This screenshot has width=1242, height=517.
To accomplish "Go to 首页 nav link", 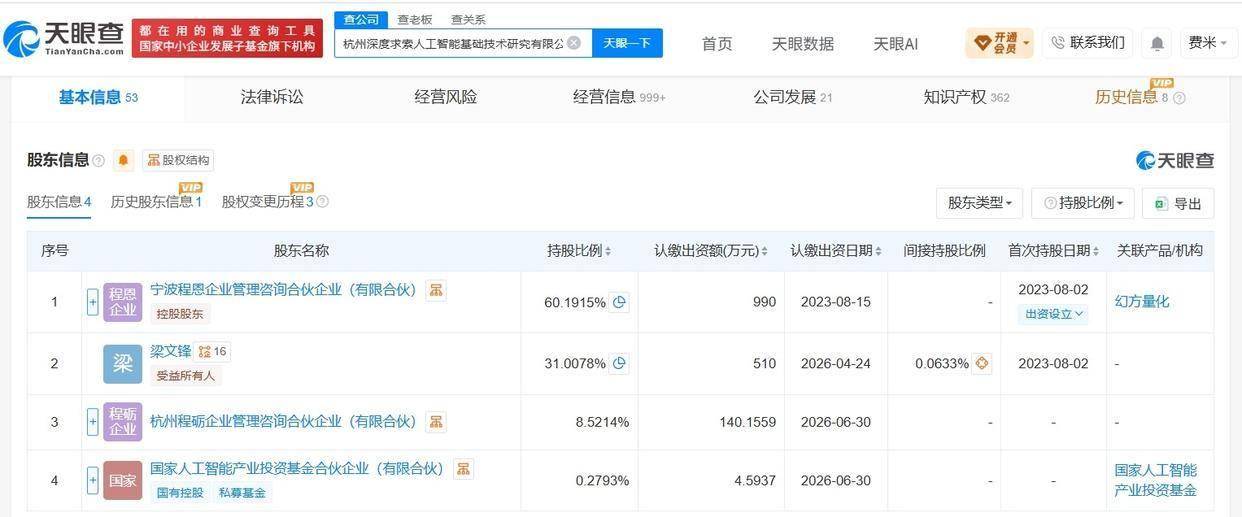I will click(x=717, y=44).
